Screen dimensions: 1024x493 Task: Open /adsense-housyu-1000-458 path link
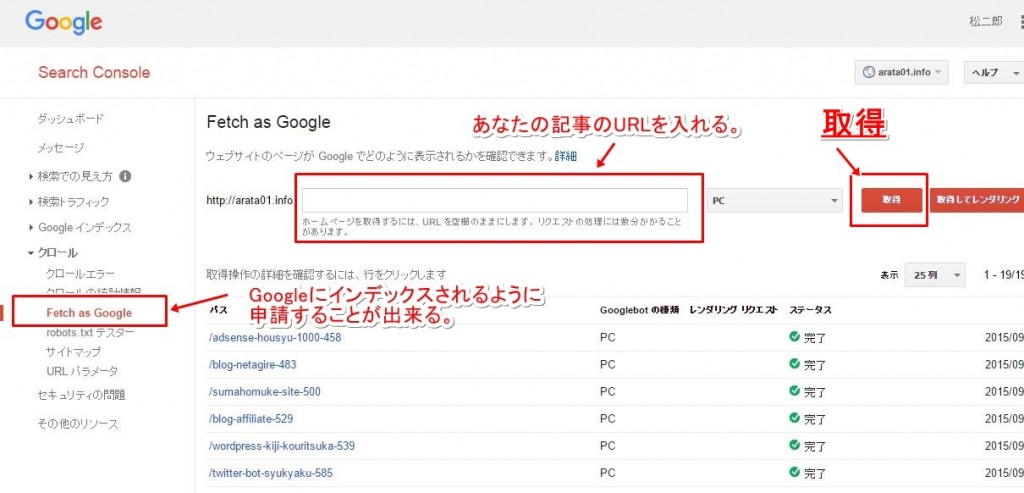pyautogui.click(x=275, y=338)
